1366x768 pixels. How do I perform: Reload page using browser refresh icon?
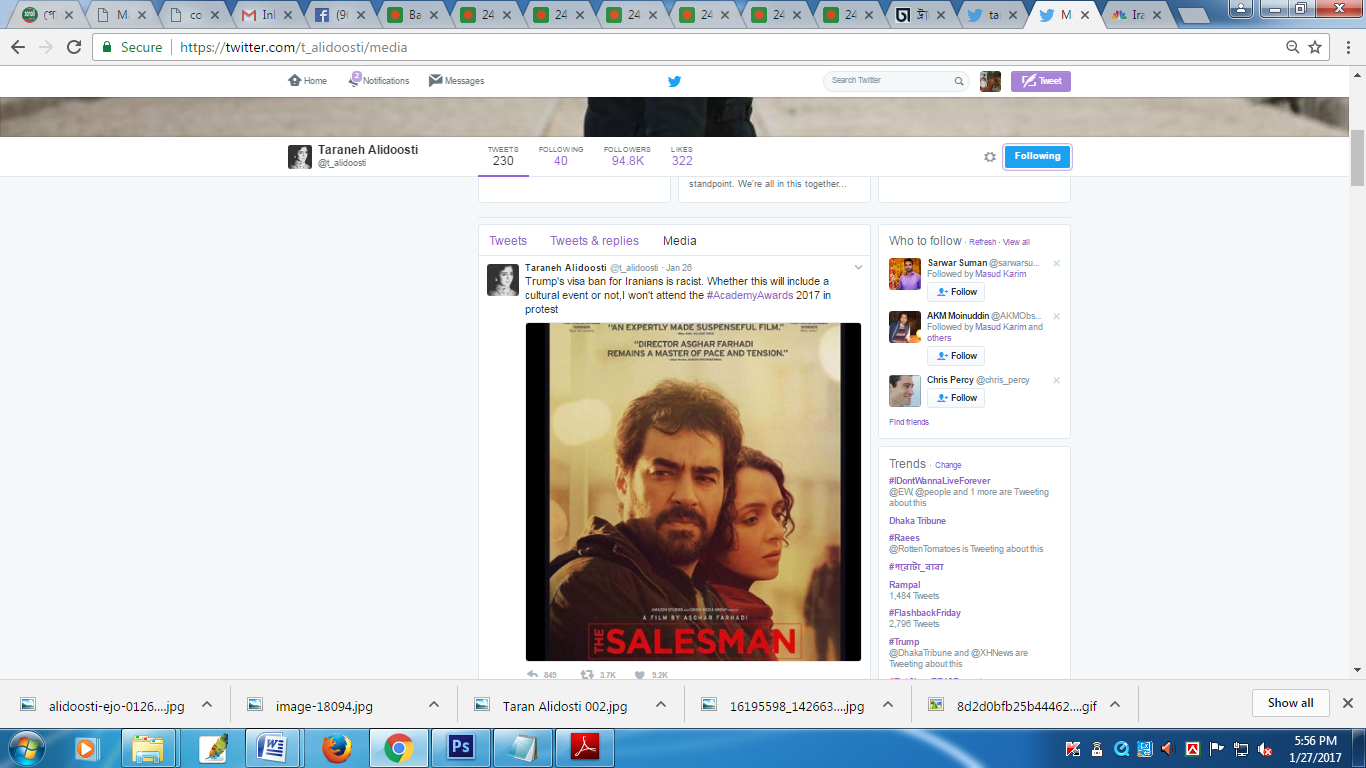pyautogui.click(x=74, y=47)
